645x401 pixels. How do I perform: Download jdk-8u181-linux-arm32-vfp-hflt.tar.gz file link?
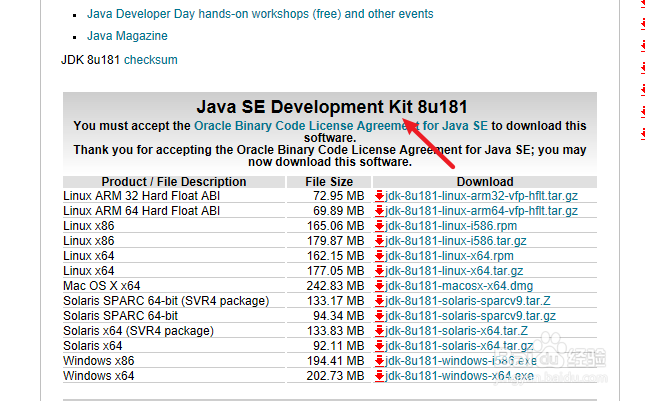481,196
